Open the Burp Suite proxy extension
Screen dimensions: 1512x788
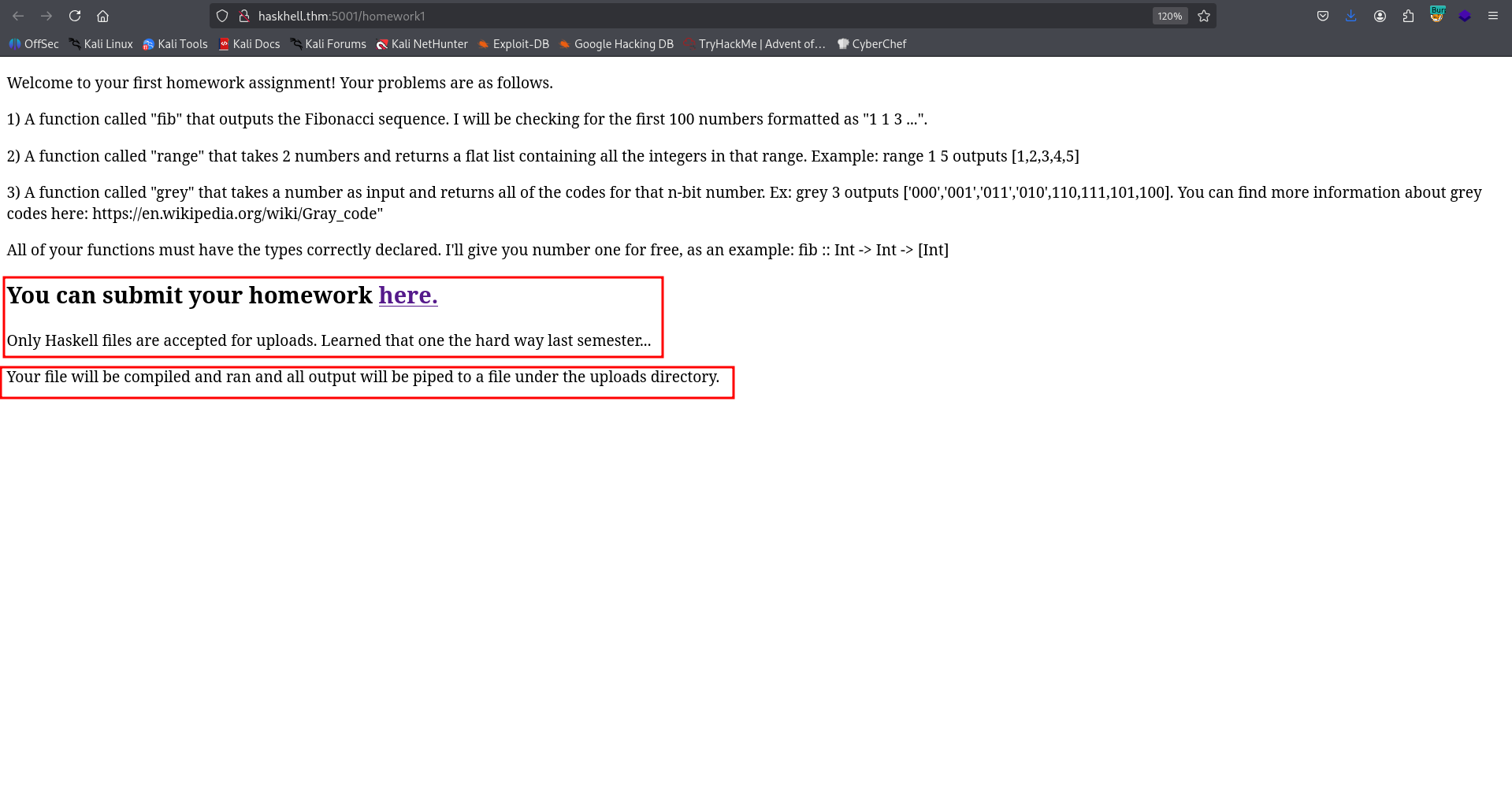click(1437, 15)
